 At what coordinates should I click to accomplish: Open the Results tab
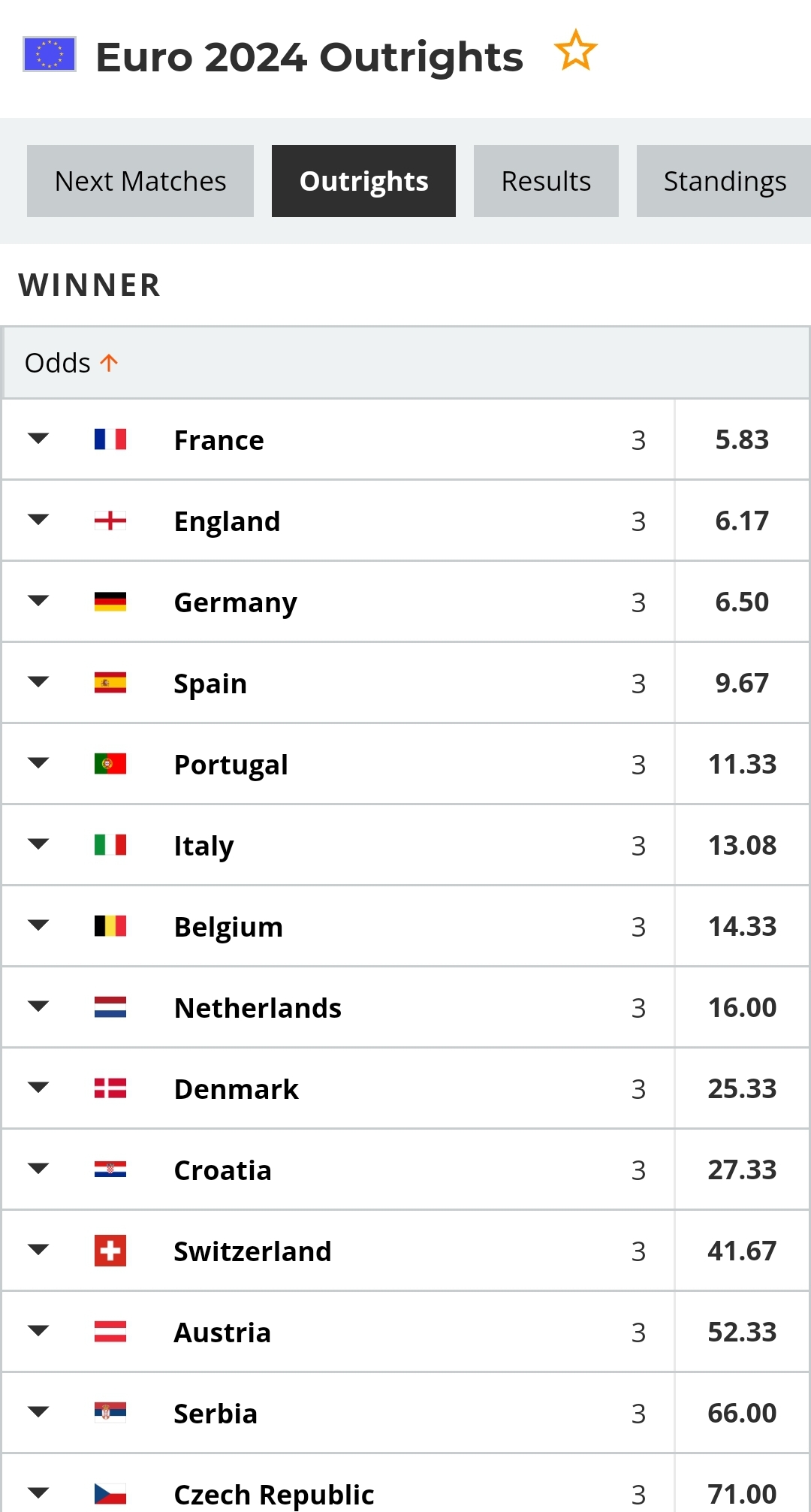pos(546,181)
